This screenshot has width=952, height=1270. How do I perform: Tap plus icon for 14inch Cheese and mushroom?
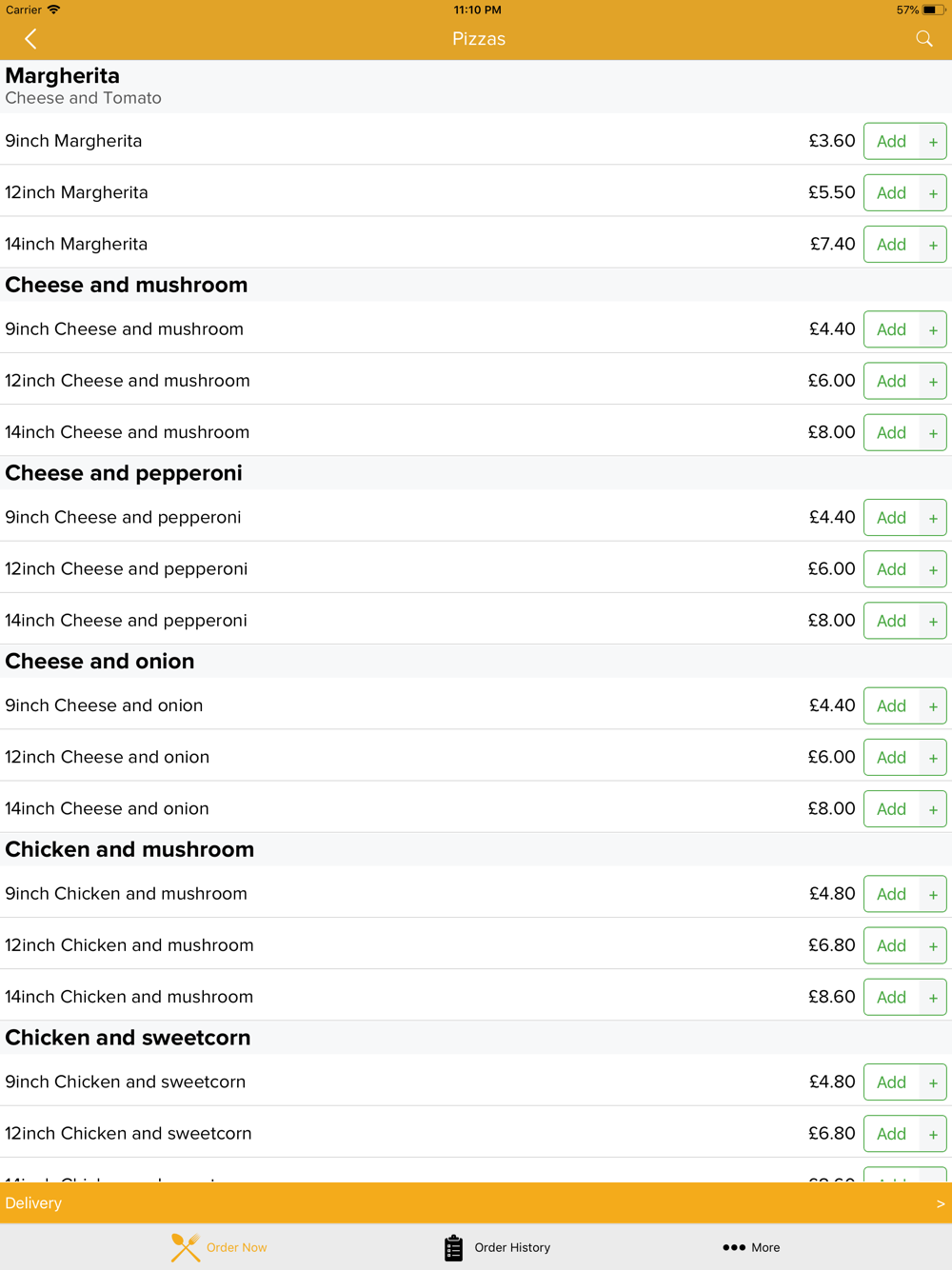pos(933,433)
